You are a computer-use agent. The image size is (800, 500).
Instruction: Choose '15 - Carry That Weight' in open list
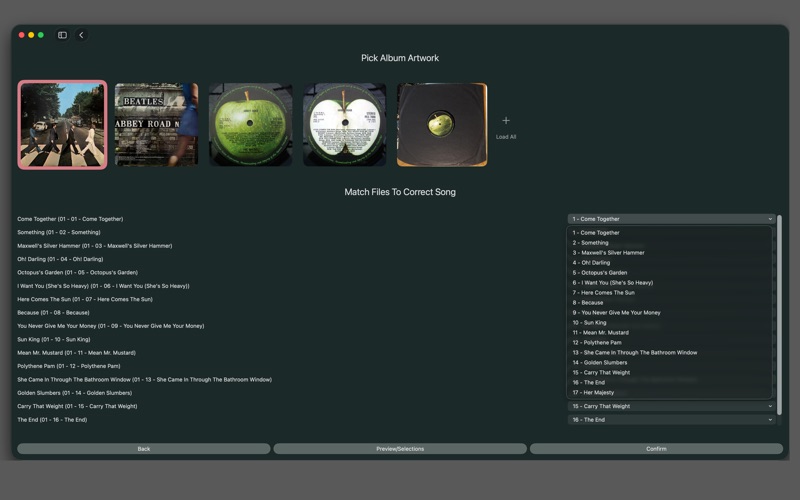click(669, 372)
